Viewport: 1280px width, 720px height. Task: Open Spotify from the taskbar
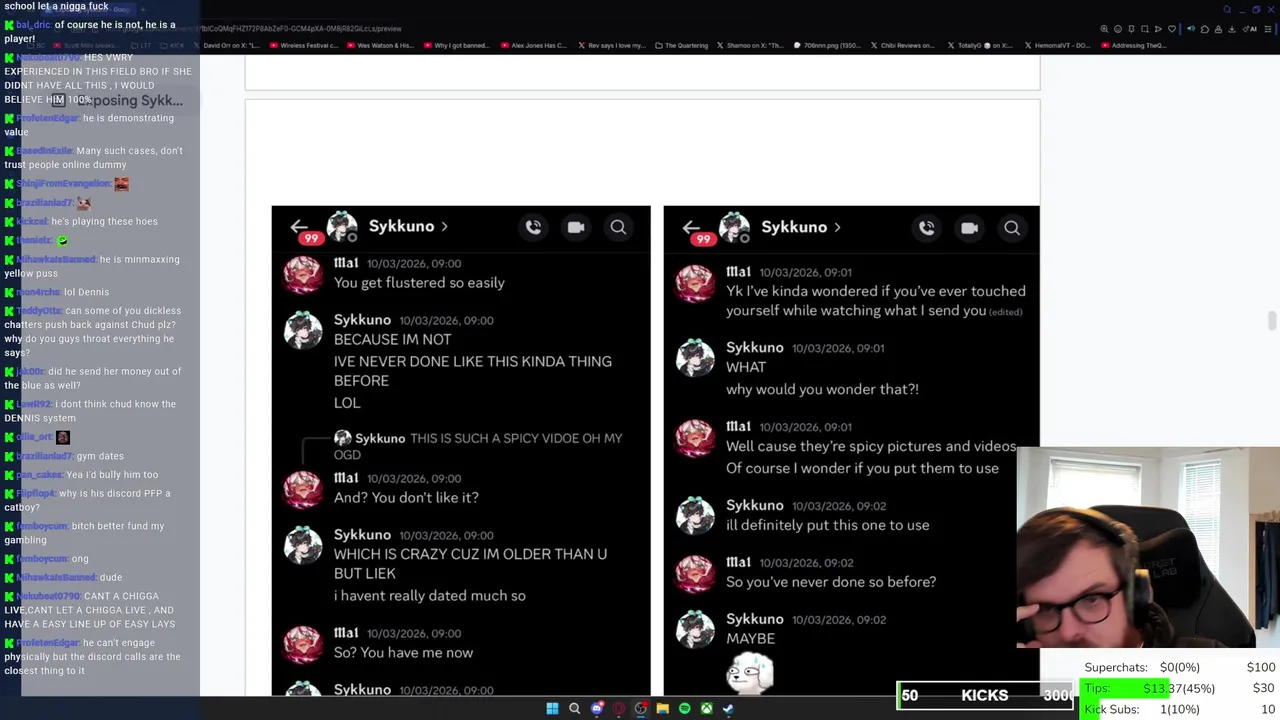click(684, 709)
